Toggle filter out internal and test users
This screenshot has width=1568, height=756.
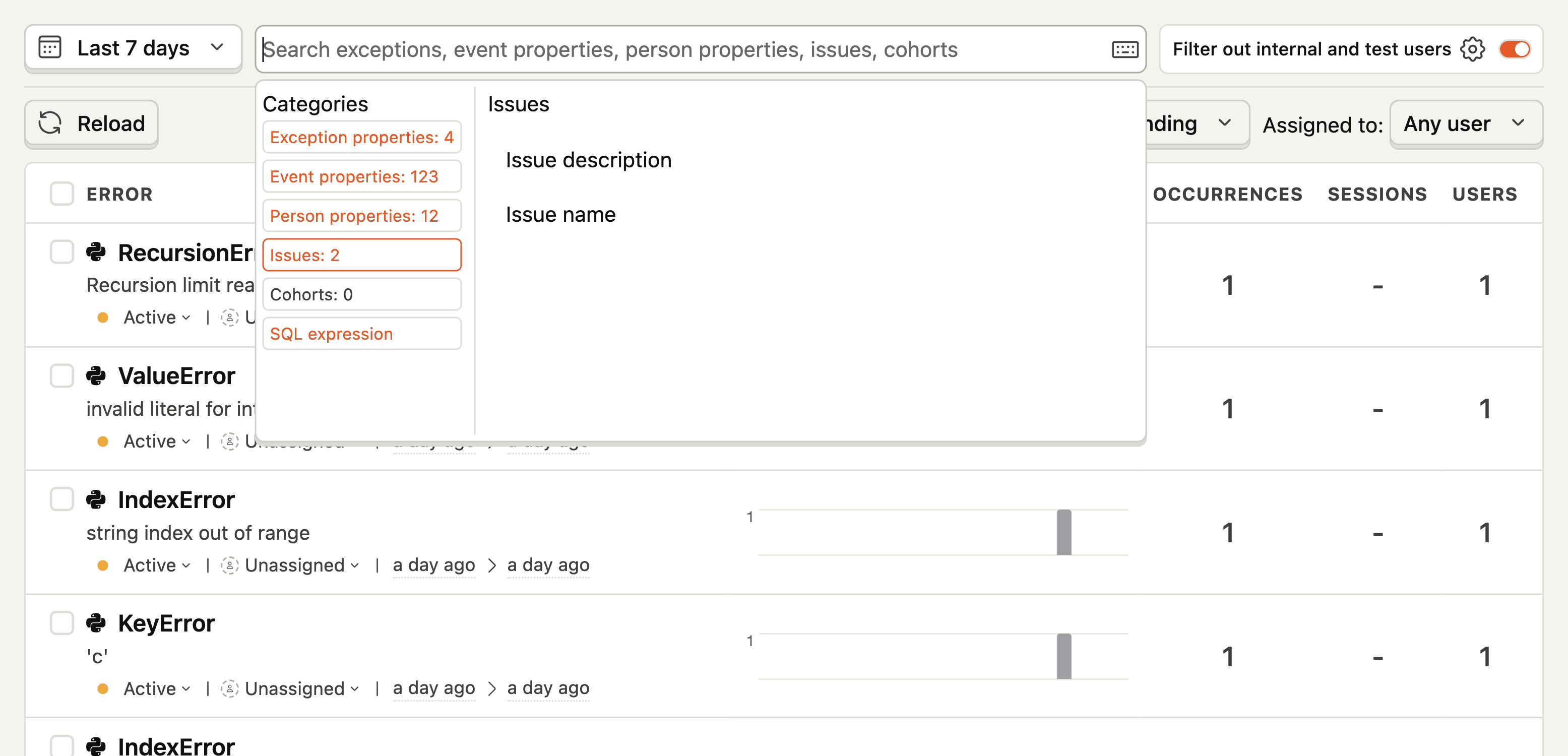tap(1515, 49)
